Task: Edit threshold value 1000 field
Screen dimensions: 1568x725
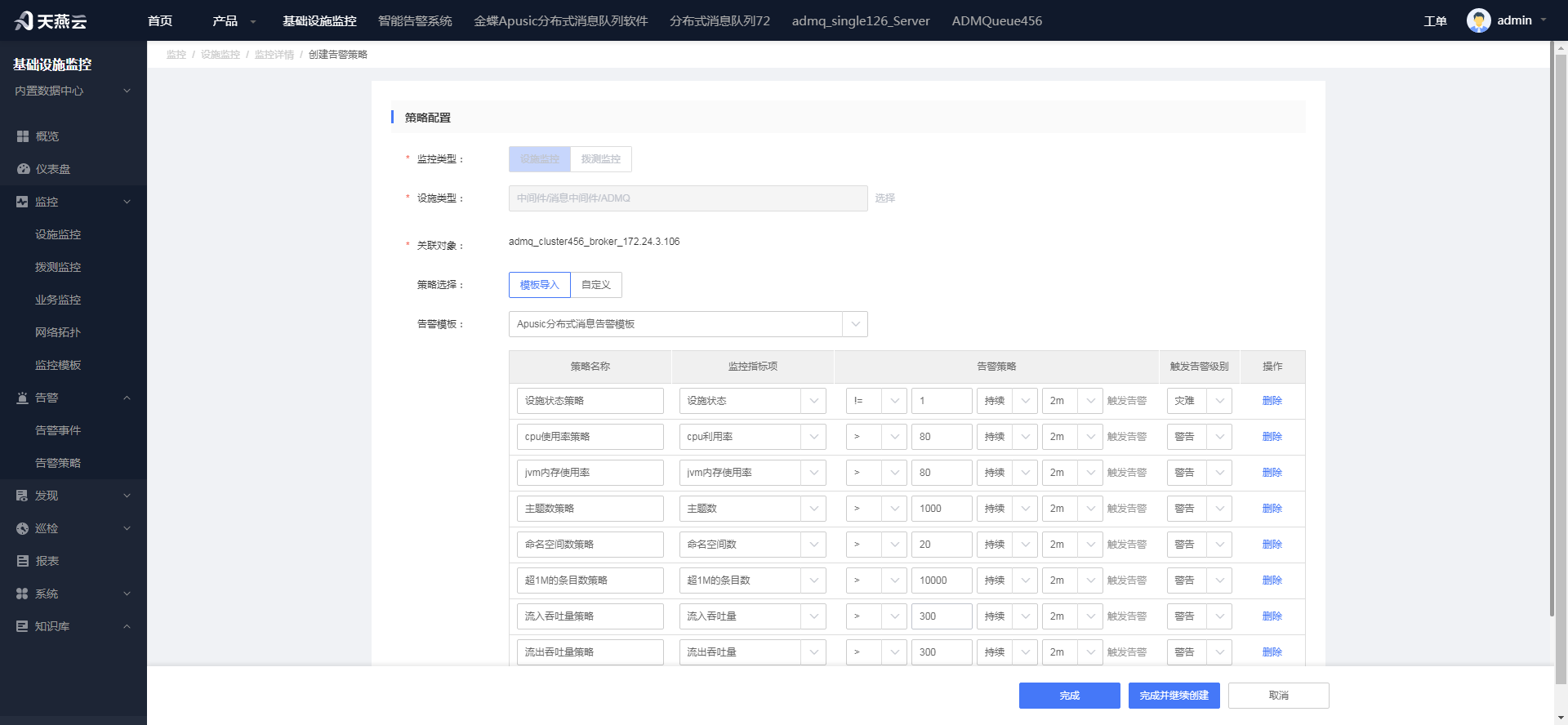Action: (x=942, y=509)
